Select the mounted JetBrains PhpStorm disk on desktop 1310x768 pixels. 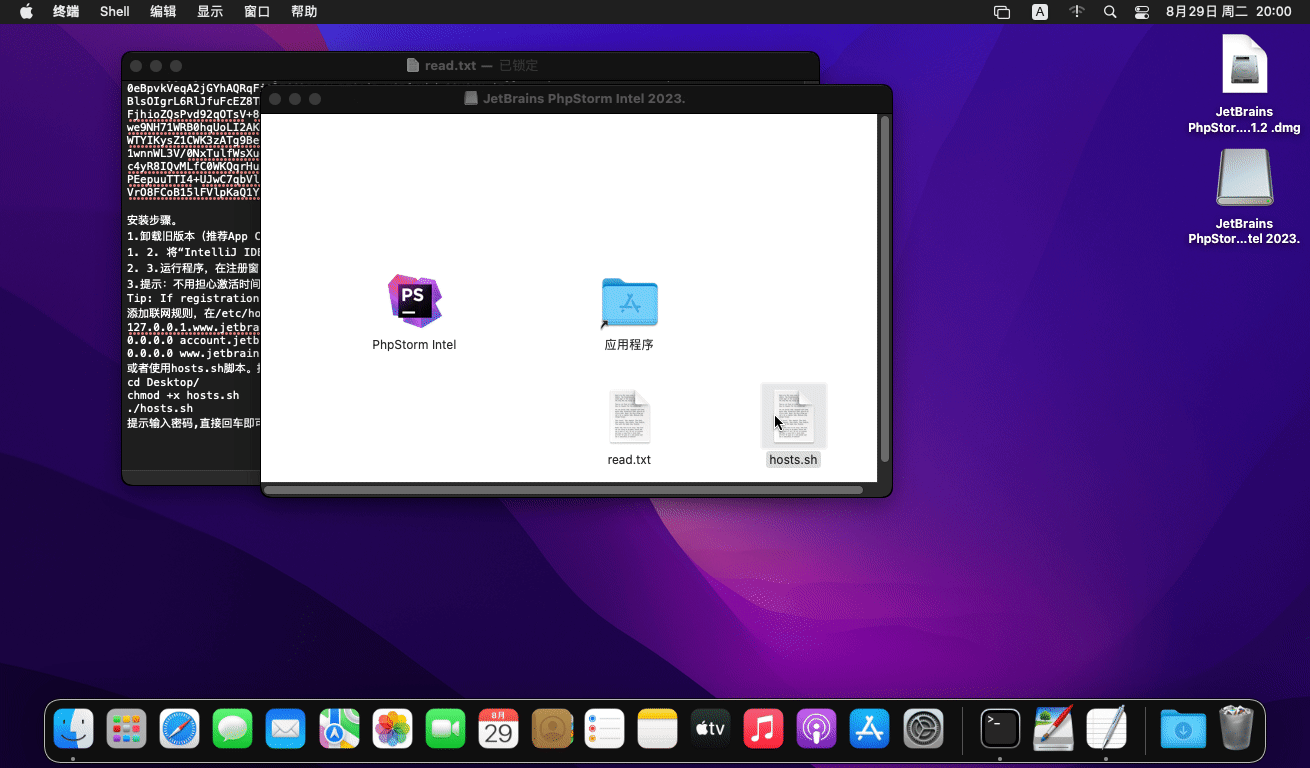point(1244,178)
